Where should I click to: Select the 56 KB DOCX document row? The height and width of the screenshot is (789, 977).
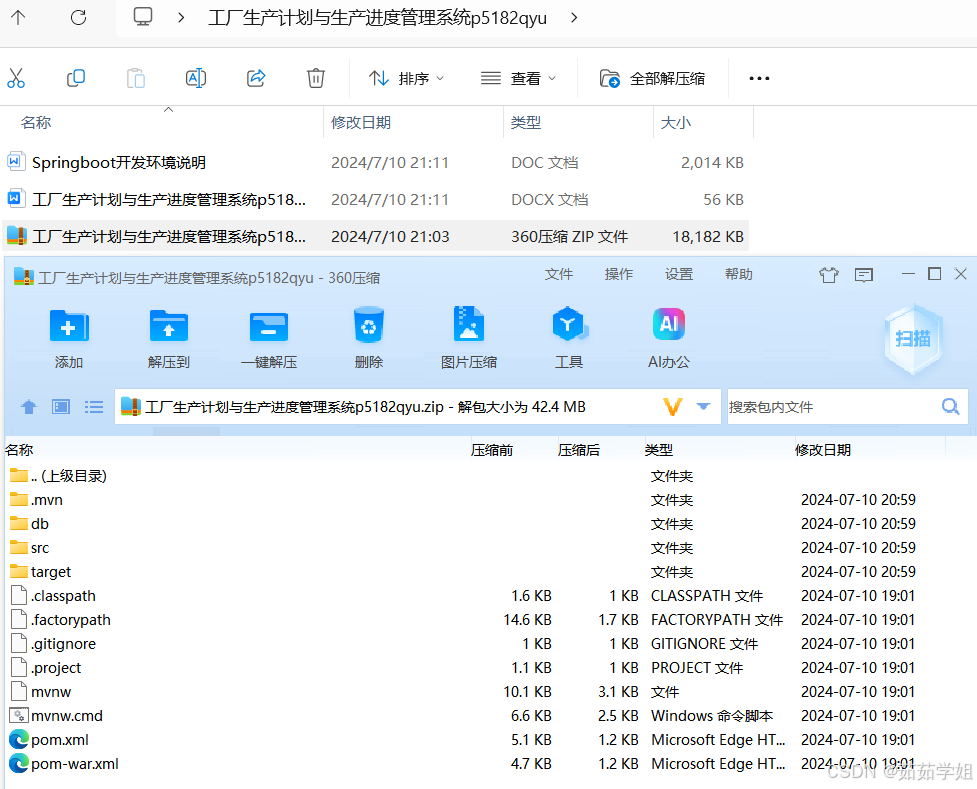375,199
